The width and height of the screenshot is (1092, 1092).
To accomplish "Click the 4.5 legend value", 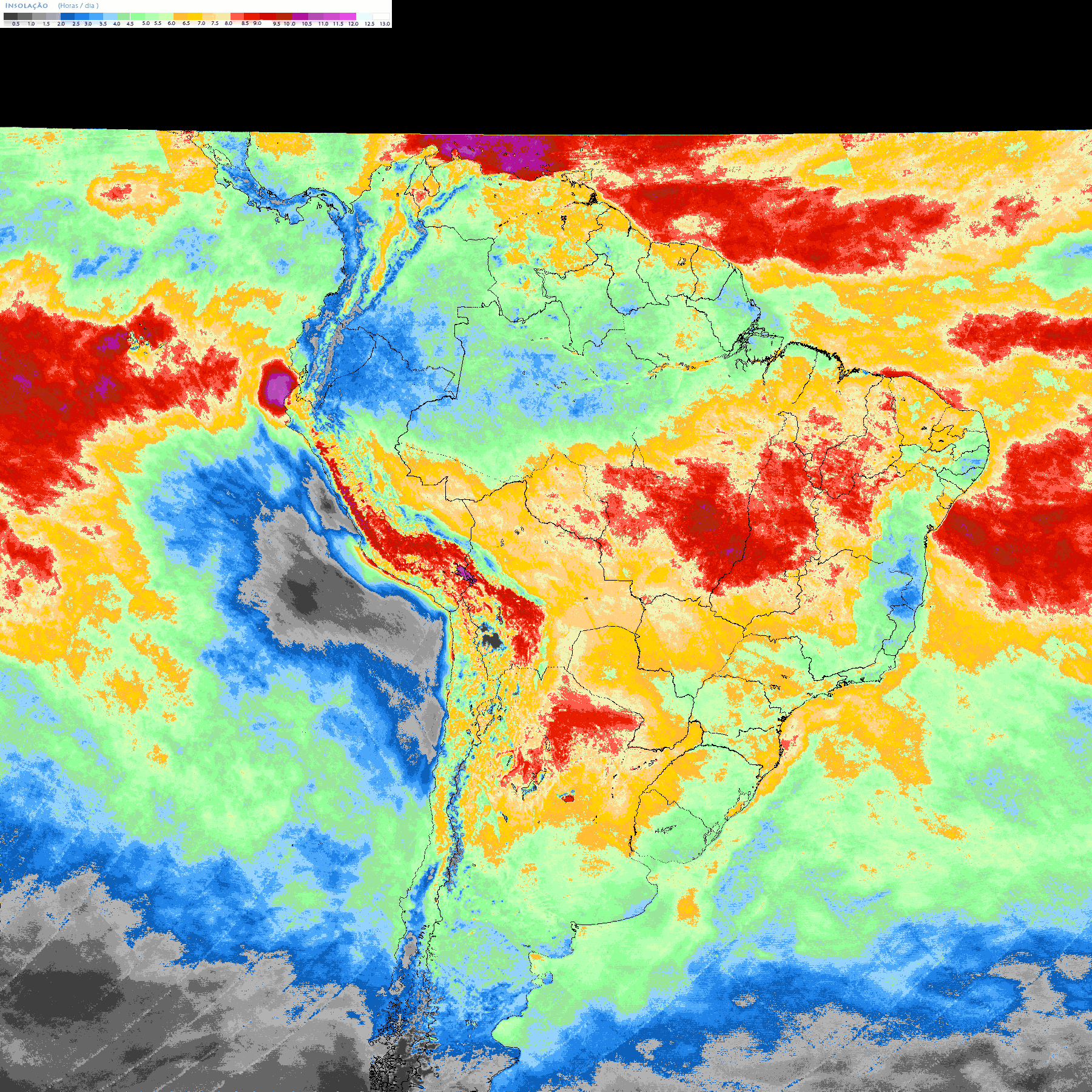I will [130, 24].
